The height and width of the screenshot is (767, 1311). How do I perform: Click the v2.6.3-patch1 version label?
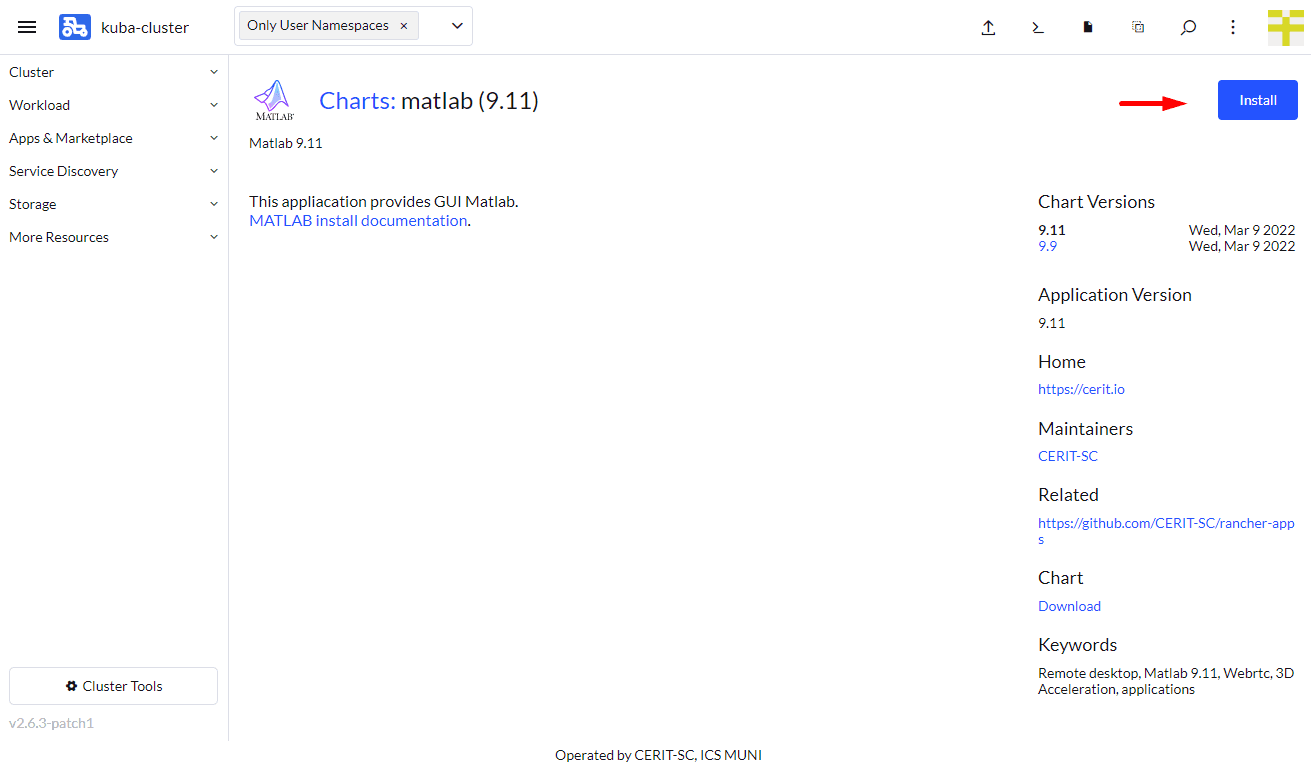(x=51, y=723)
